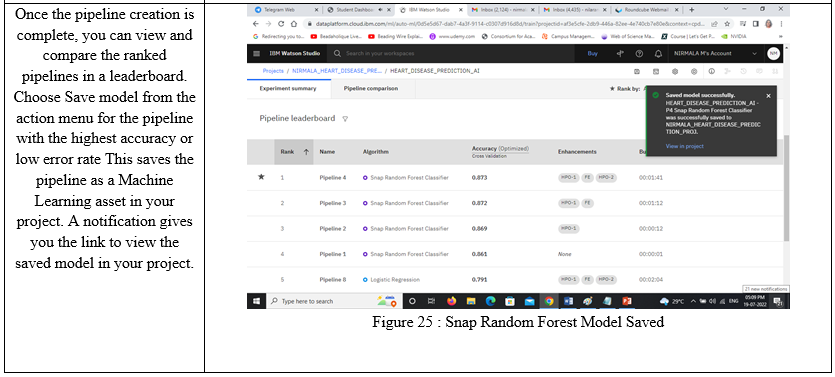This screenshot has width=835, height=377.
Task: Open Microsoft Edge from the taskbar
Action: [x=490, y=301]
